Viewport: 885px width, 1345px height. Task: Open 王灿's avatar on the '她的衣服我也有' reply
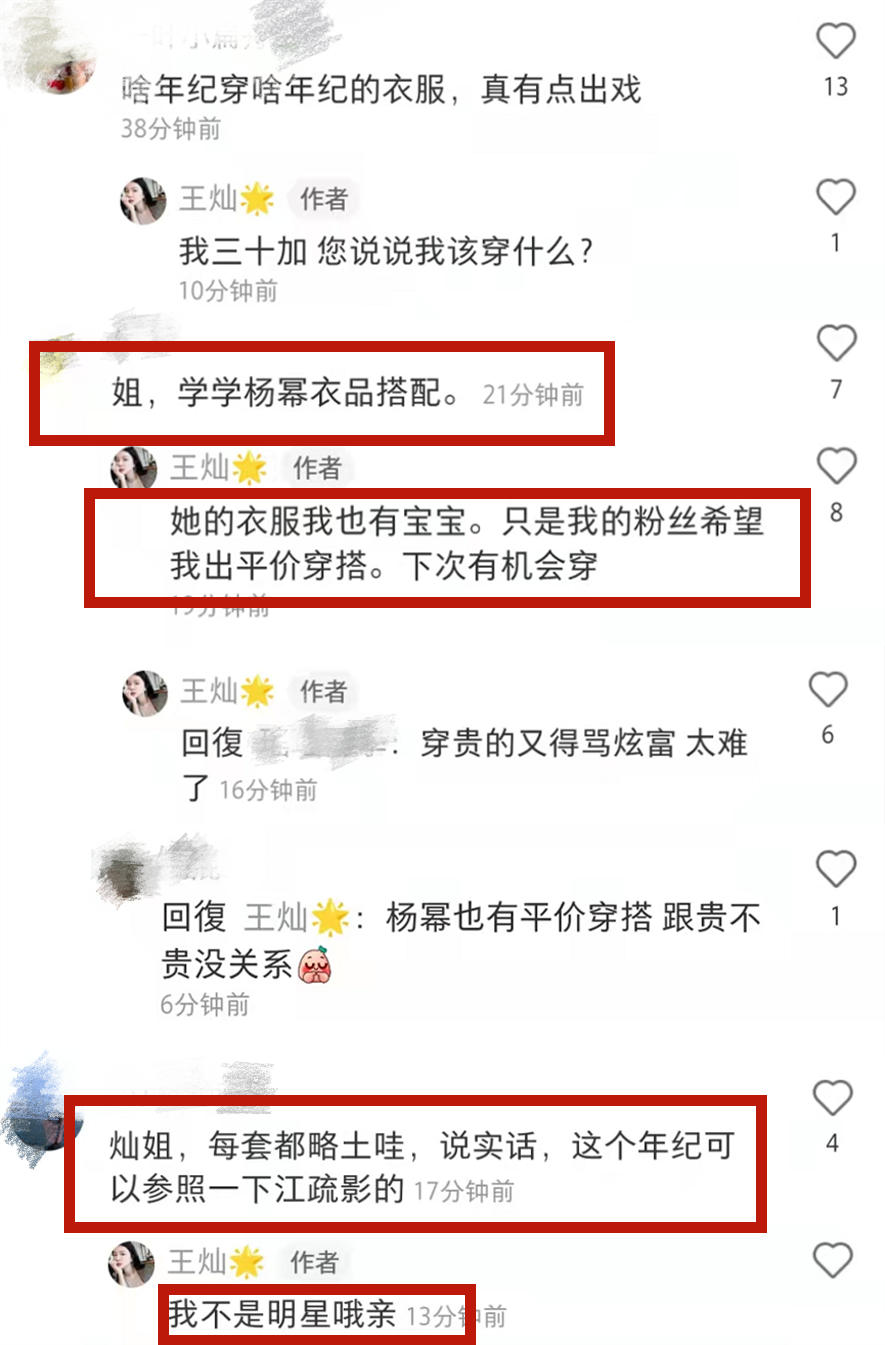133,468
